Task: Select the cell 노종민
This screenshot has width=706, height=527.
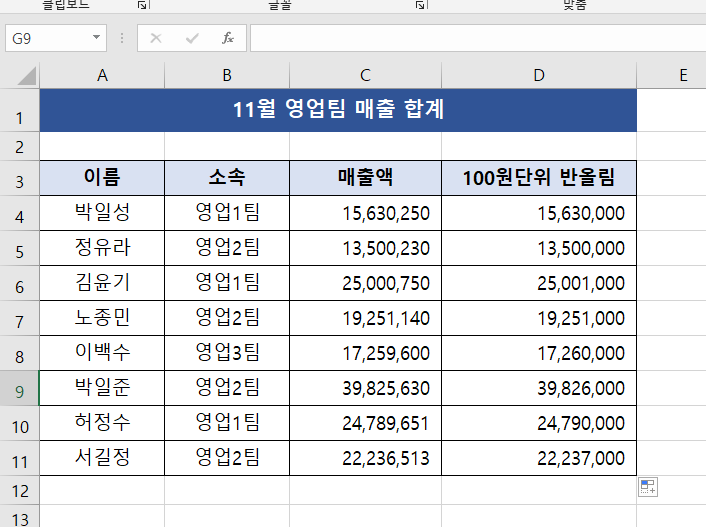Action: pyautogui.click(x=102, y=318)
